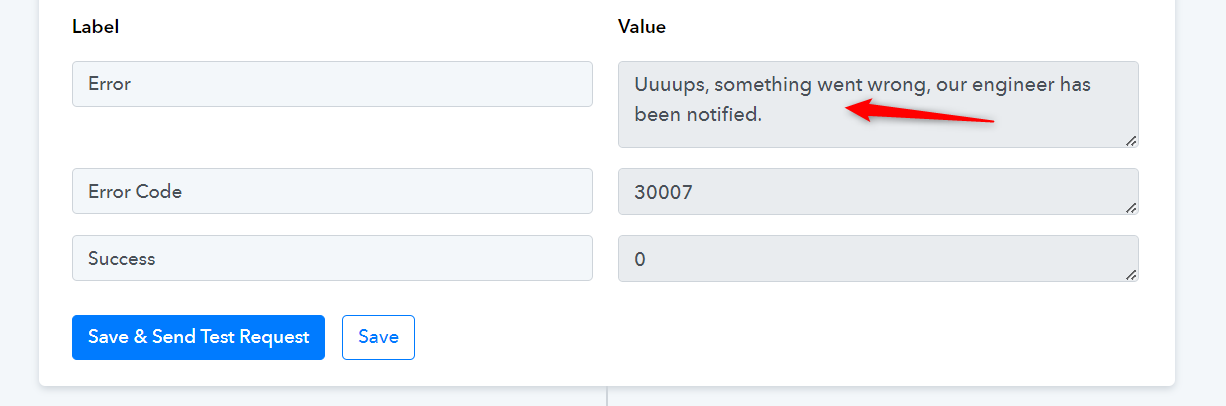
Task: Click the red arrow annotation
Action: pos(919,112)
